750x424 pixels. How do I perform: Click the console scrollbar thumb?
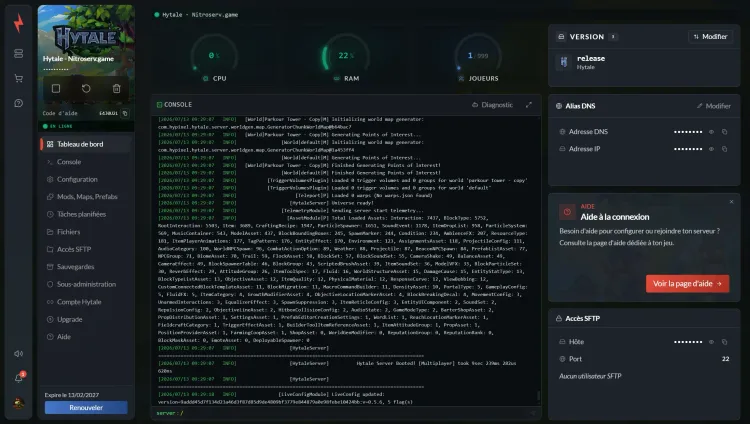click(x=539, y=395)
